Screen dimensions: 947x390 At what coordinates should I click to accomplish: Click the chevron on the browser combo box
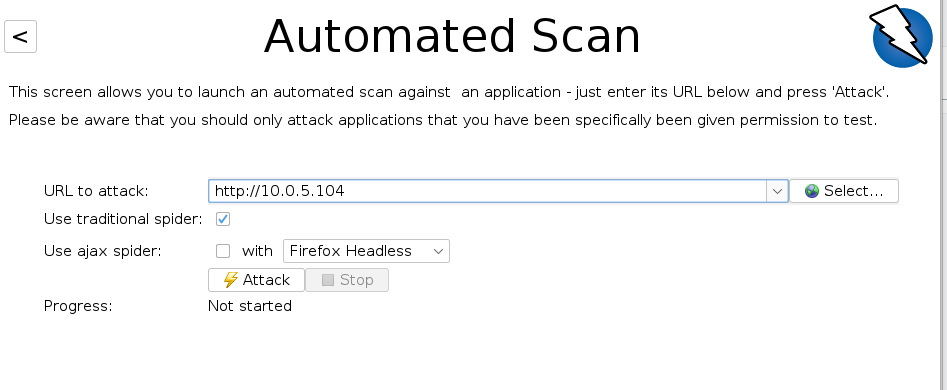pyautogui.click(x=438, y=252)
